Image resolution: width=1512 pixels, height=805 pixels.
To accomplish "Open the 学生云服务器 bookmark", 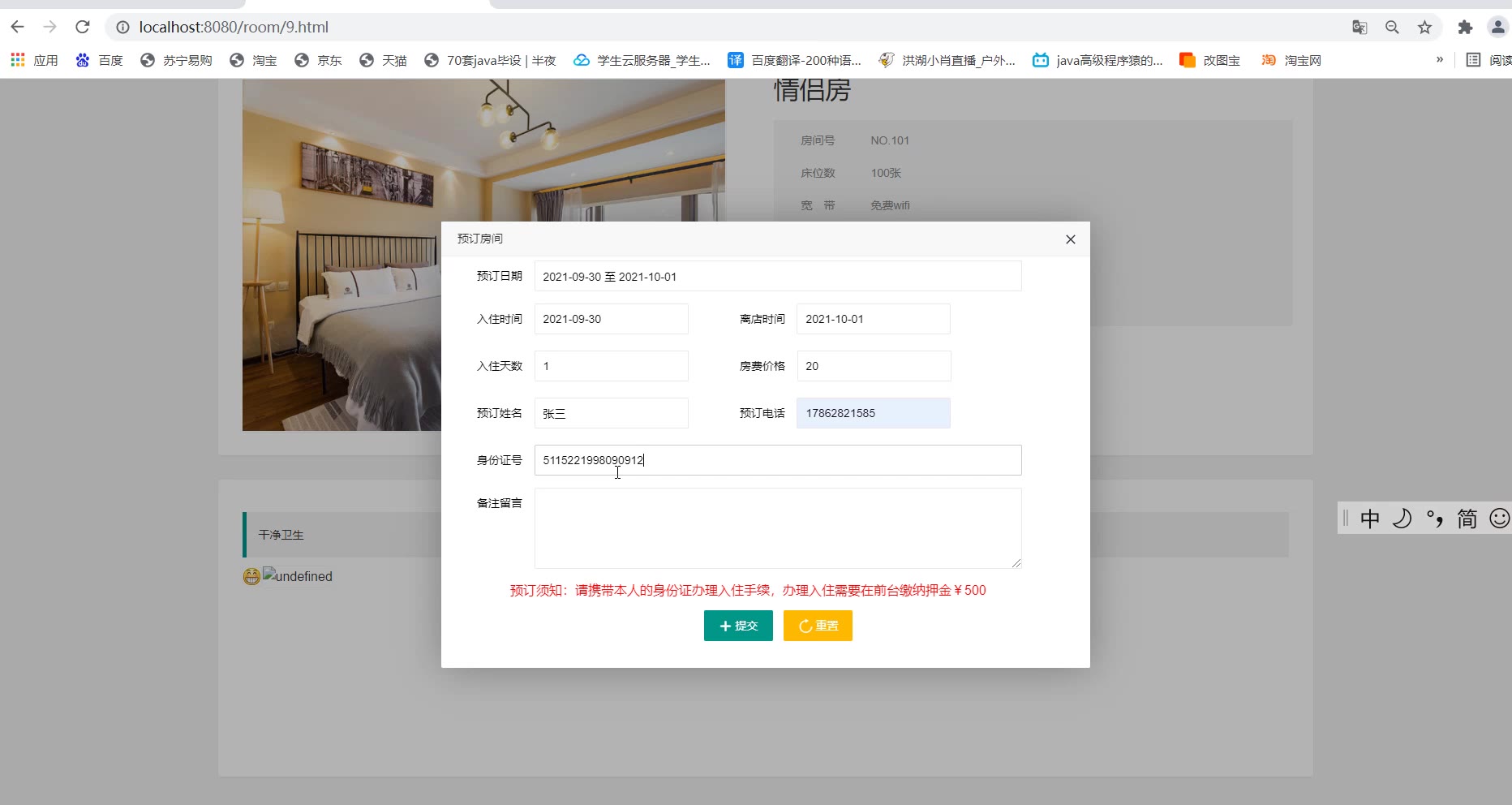I will coord(642,60).
